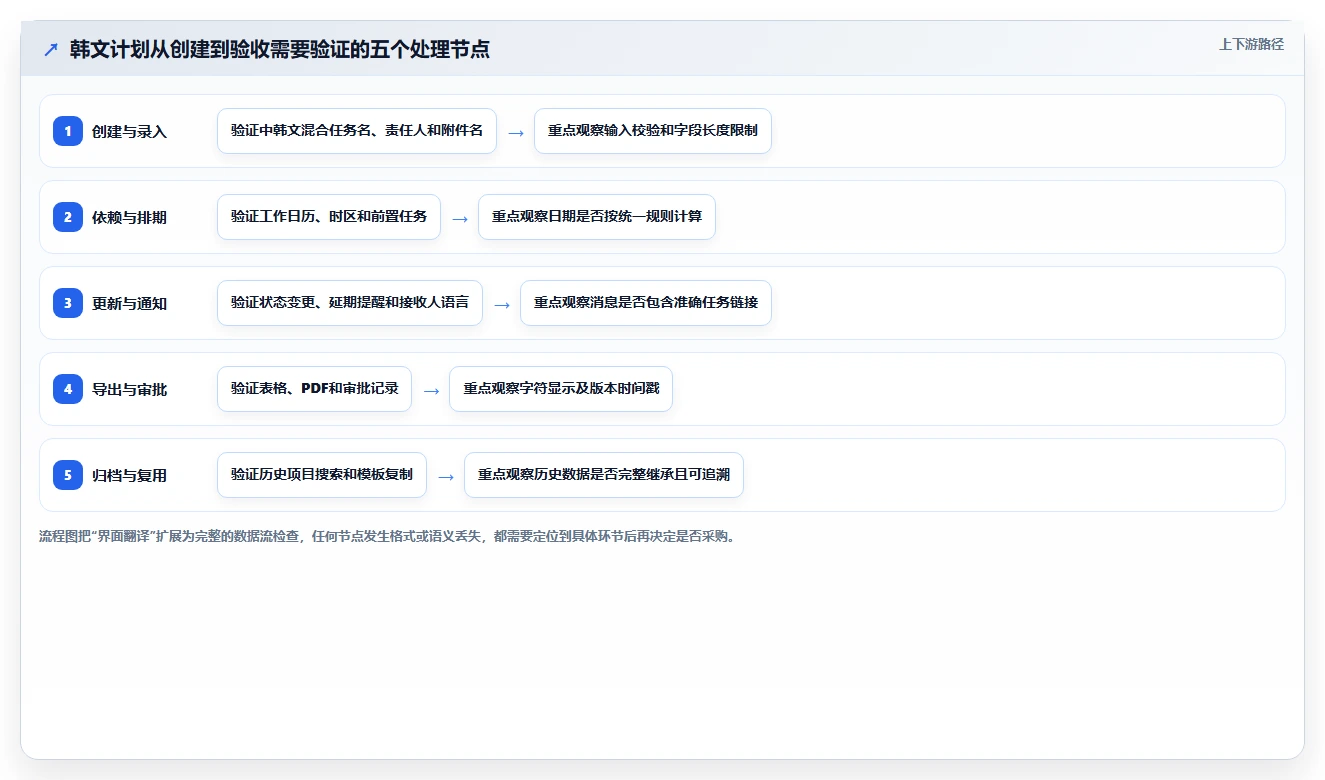Select the 验证状态变更、延期提醒 node
The height and width of the screenshot is (780, 1325).
click(x=350, y=303)
